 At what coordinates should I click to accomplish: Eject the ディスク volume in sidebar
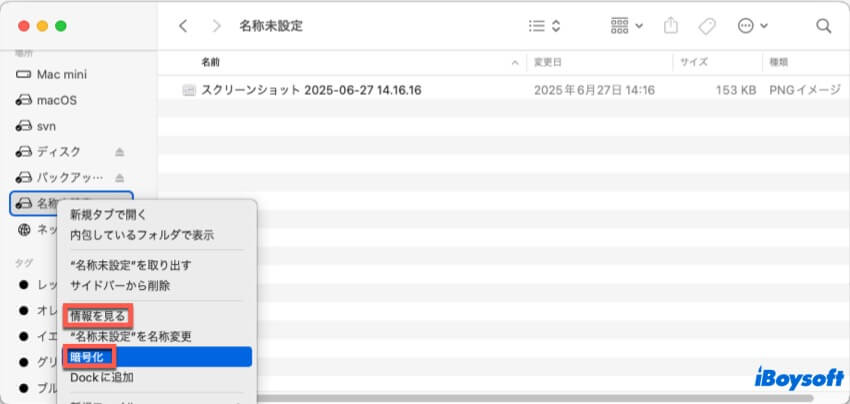(120, 152)
